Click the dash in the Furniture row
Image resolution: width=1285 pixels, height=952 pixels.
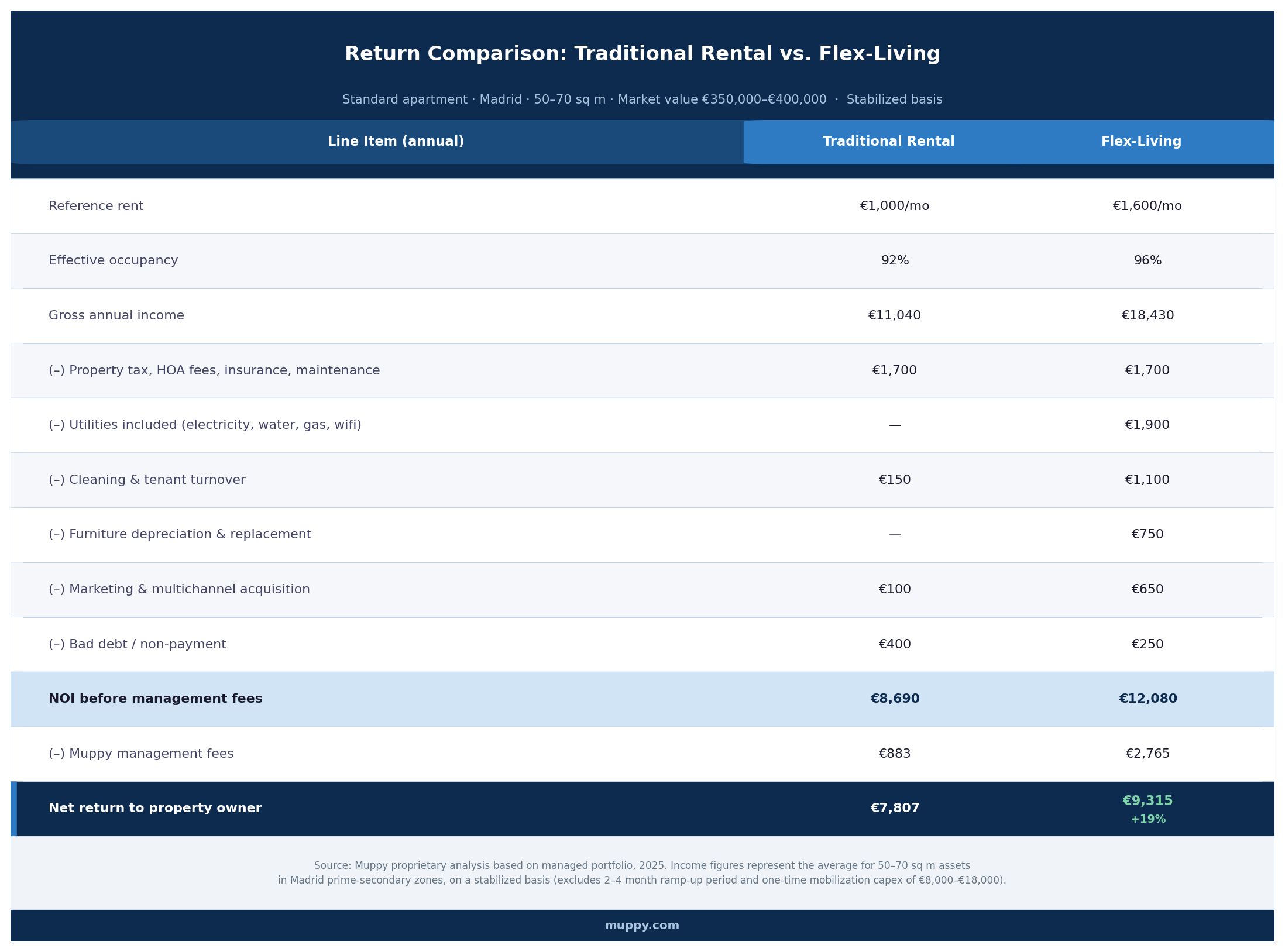[x=895, y=535]
